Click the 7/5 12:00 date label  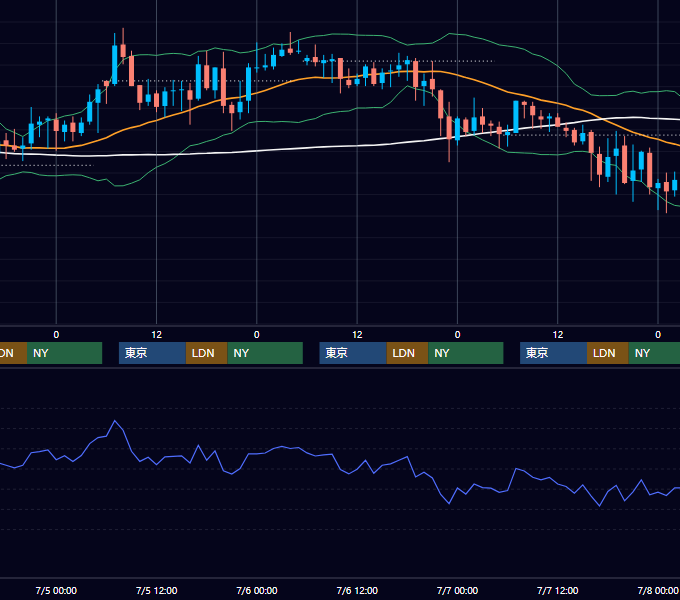pyautogui.click(x=157, y=590)
